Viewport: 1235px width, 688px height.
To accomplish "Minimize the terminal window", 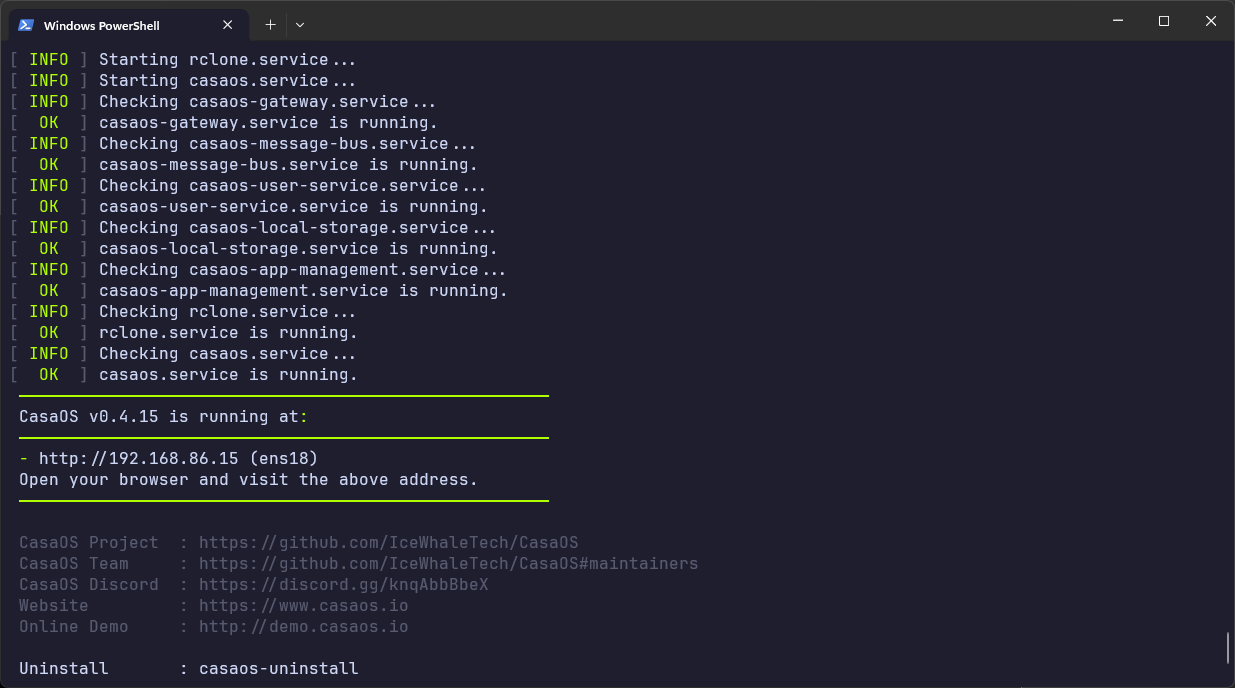I will (1118, 21).
